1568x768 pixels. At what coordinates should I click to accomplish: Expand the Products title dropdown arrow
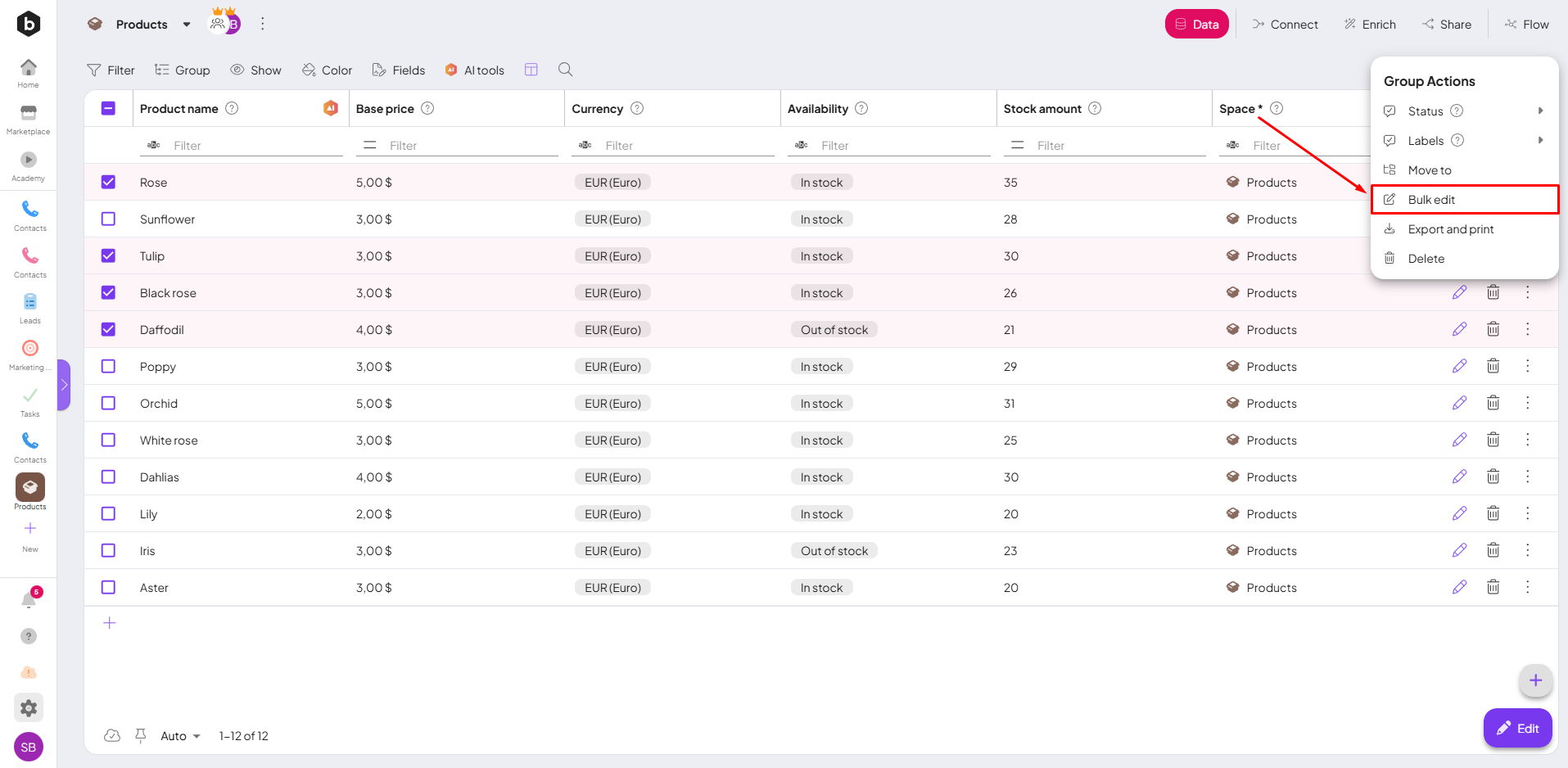click(x=187, y=25)
